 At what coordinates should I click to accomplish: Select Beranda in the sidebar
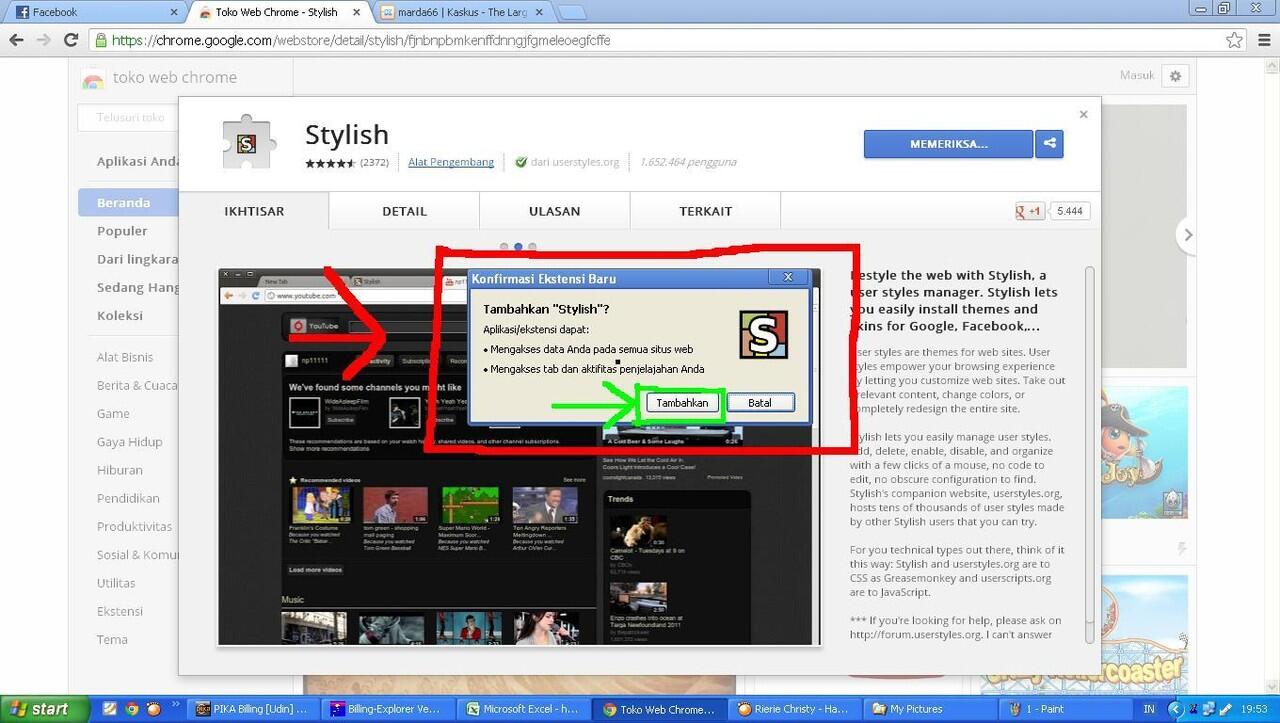[128, 202]
